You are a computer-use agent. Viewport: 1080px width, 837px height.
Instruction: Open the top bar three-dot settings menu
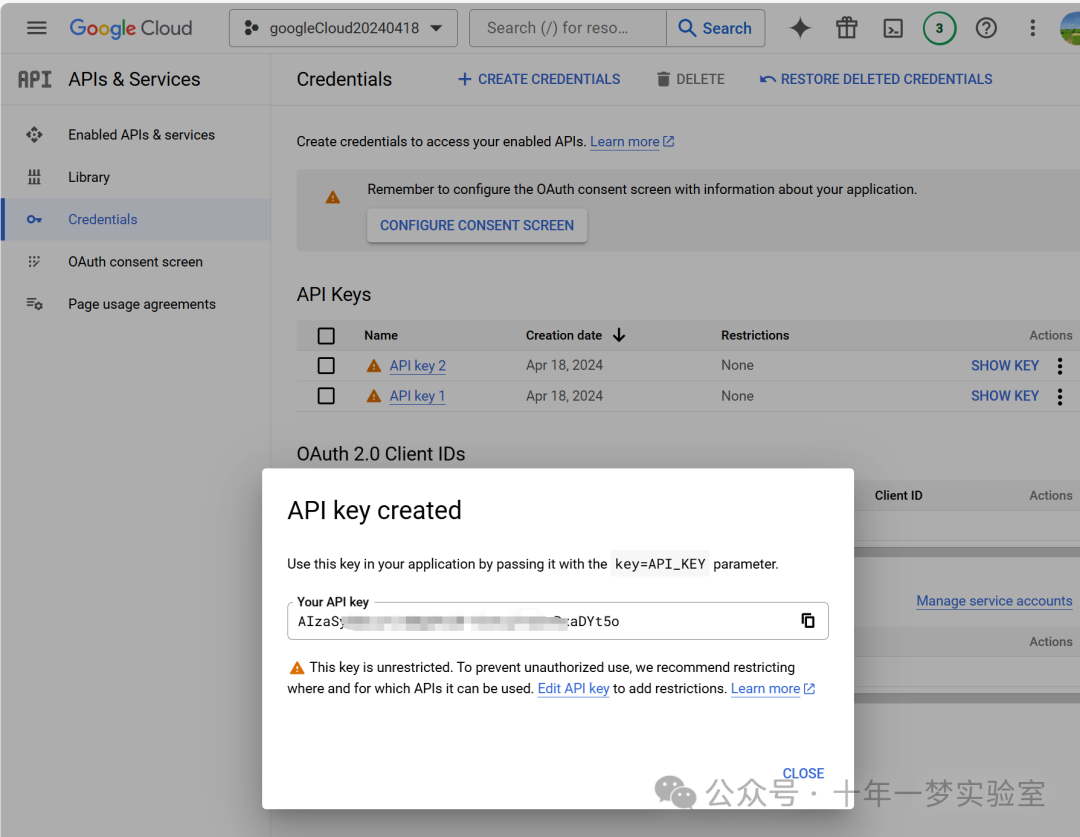click(1032, 28)
